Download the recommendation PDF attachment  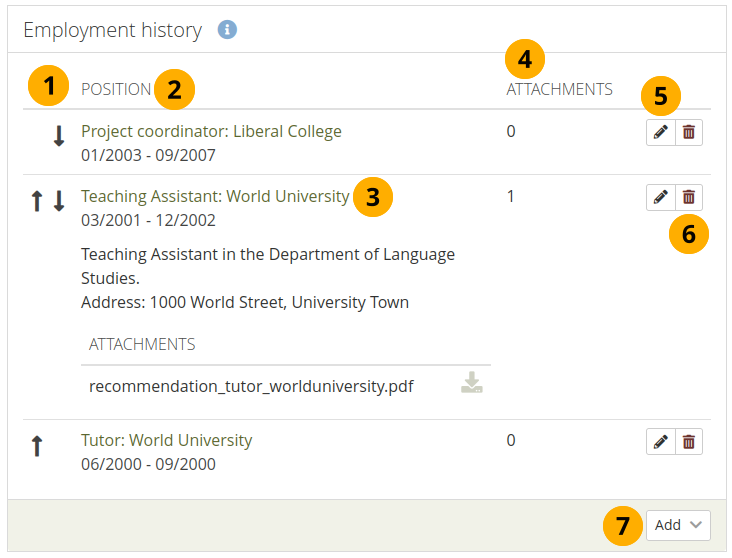pos(472,384)
